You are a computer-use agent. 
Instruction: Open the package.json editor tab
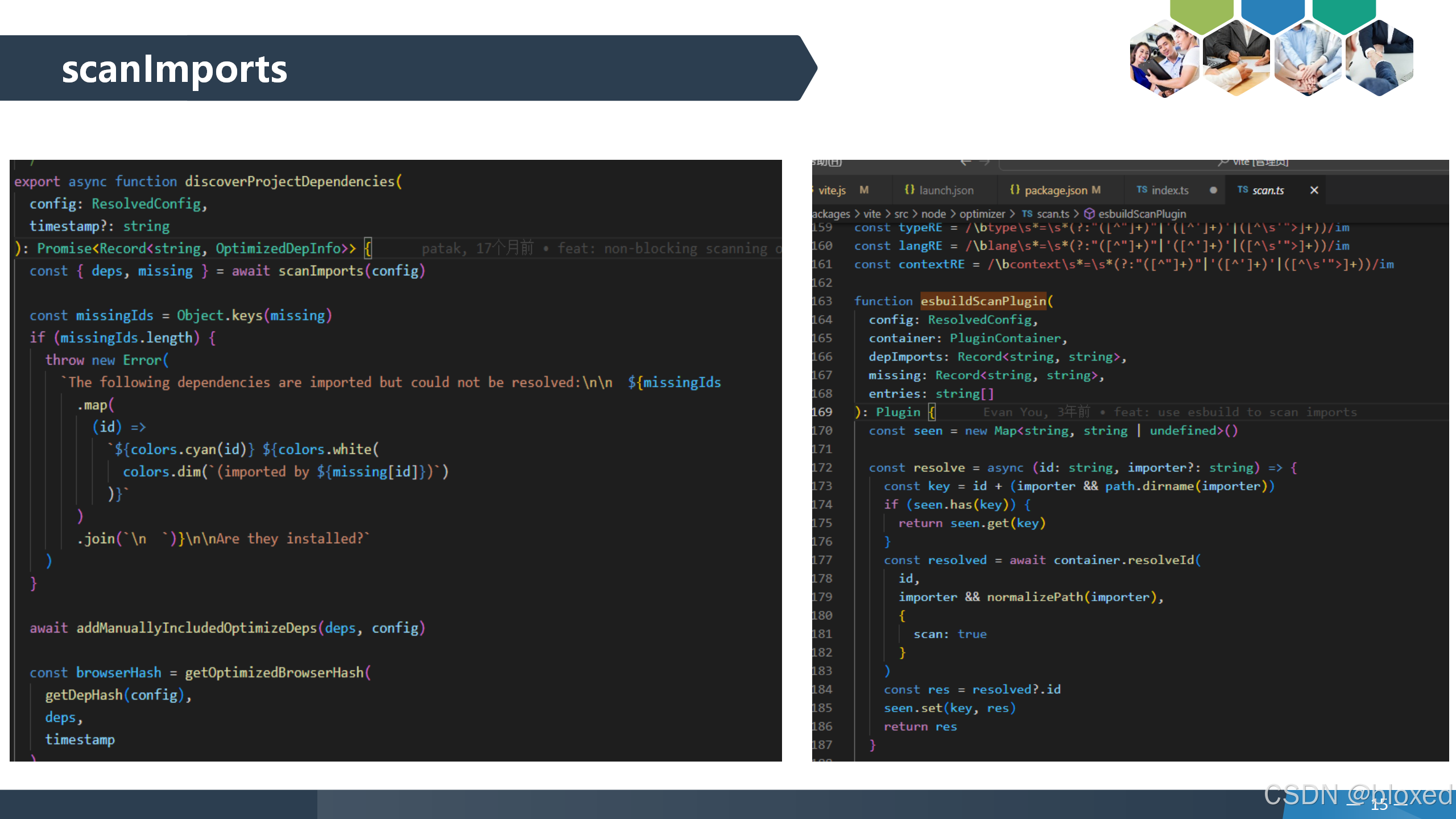1056,191
